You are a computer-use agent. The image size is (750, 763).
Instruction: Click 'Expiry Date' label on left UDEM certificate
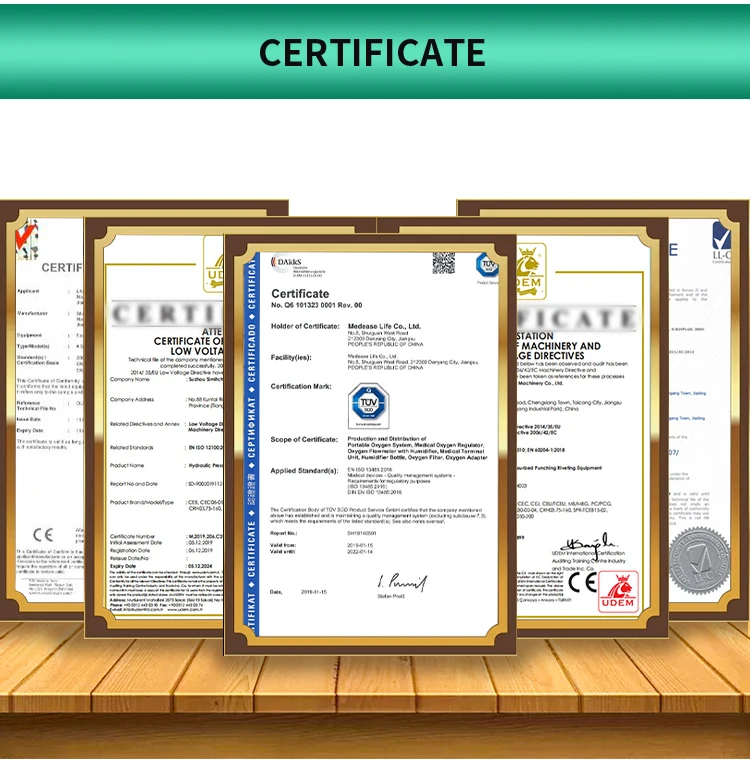click(x=123, y=566)
